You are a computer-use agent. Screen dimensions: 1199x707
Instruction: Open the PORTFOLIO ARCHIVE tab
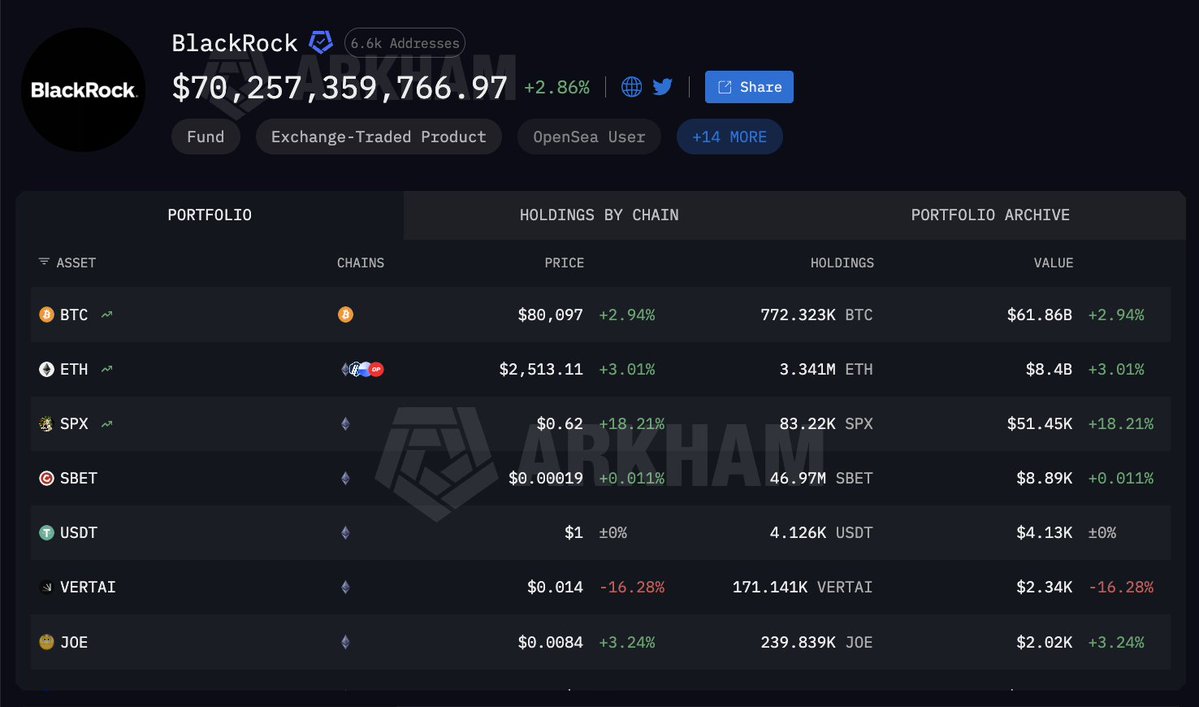click(990, 215)
